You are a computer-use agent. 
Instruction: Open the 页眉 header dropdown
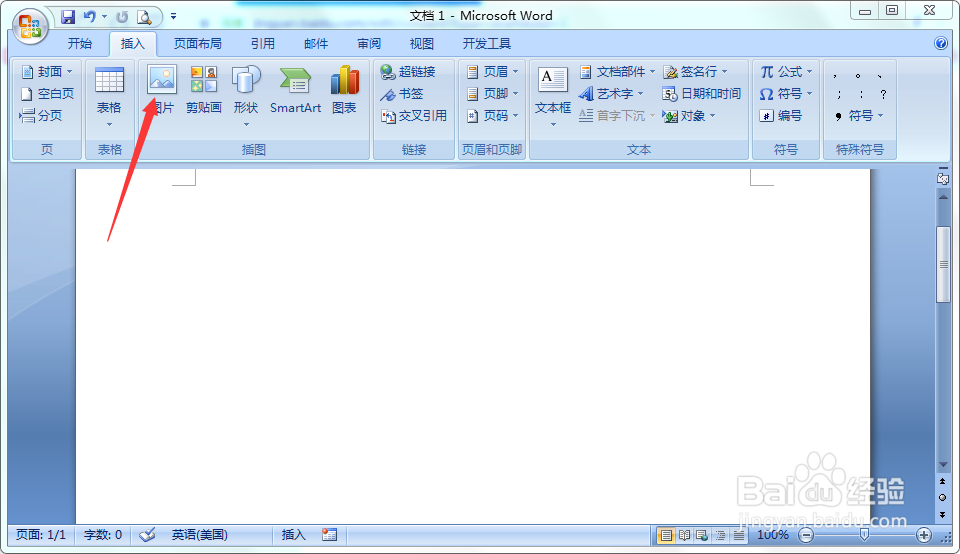[x=493, y=72]
